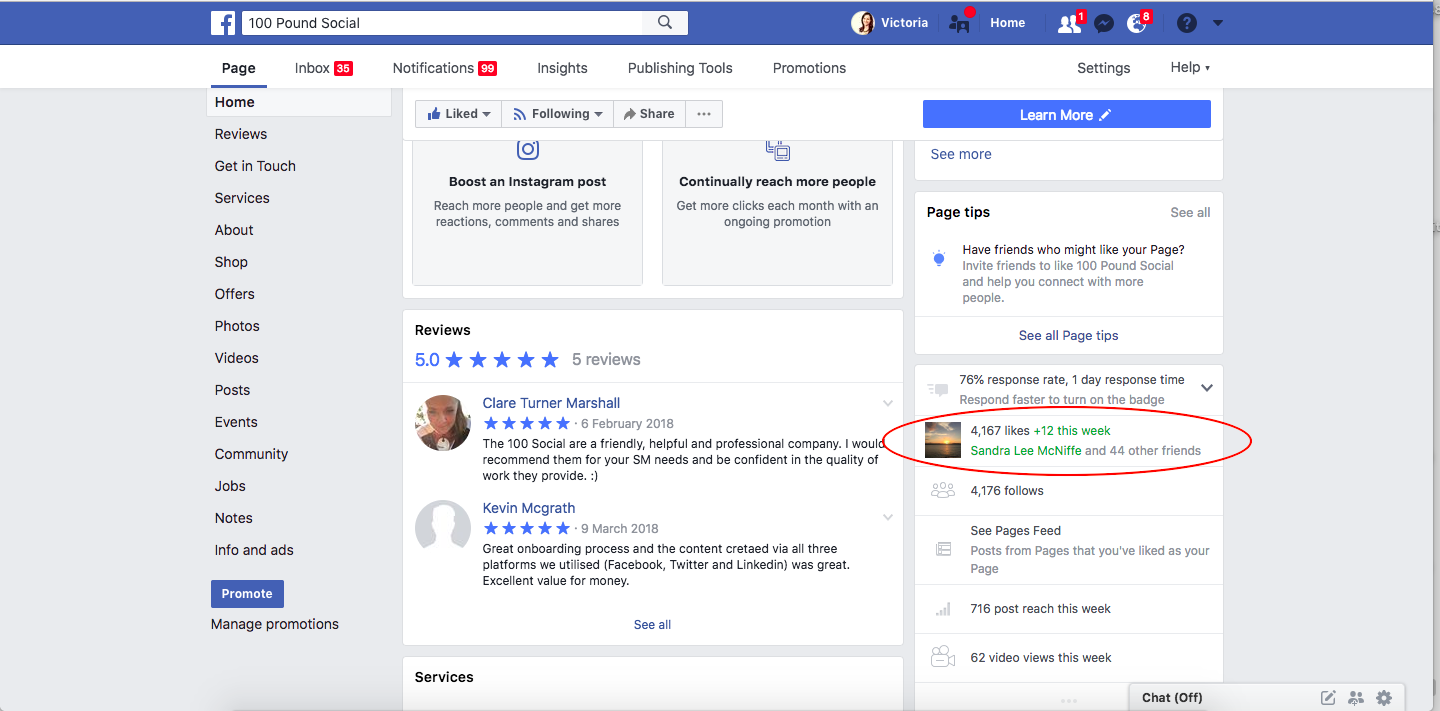Click the Pages Feed icon

point(943,549)
